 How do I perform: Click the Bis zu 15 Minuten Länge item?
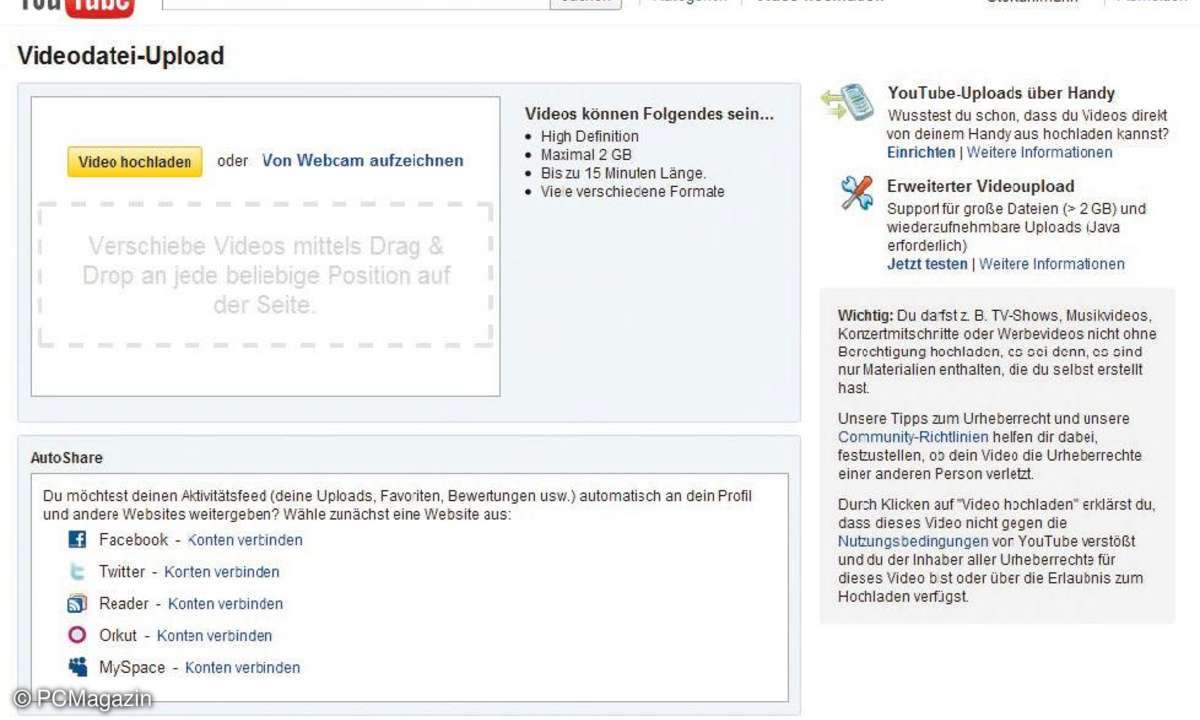(623, 173)
